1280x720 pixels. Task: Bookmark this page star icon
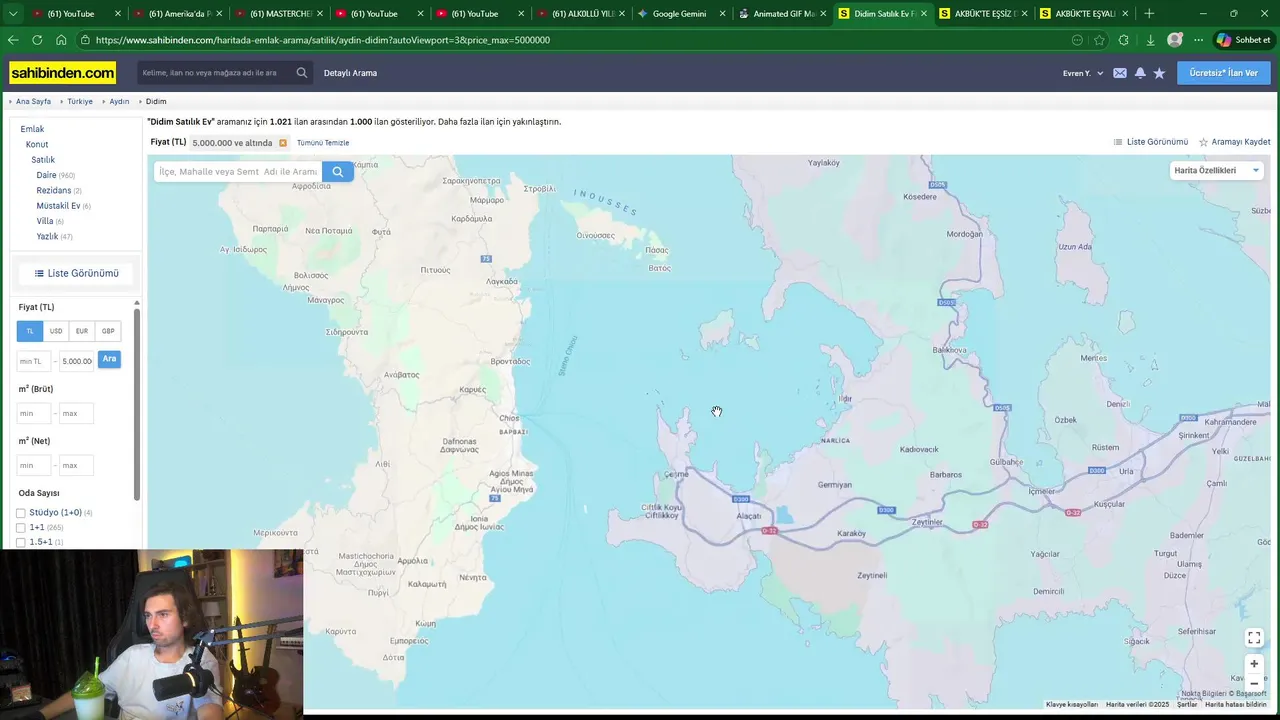point(1100,40)
